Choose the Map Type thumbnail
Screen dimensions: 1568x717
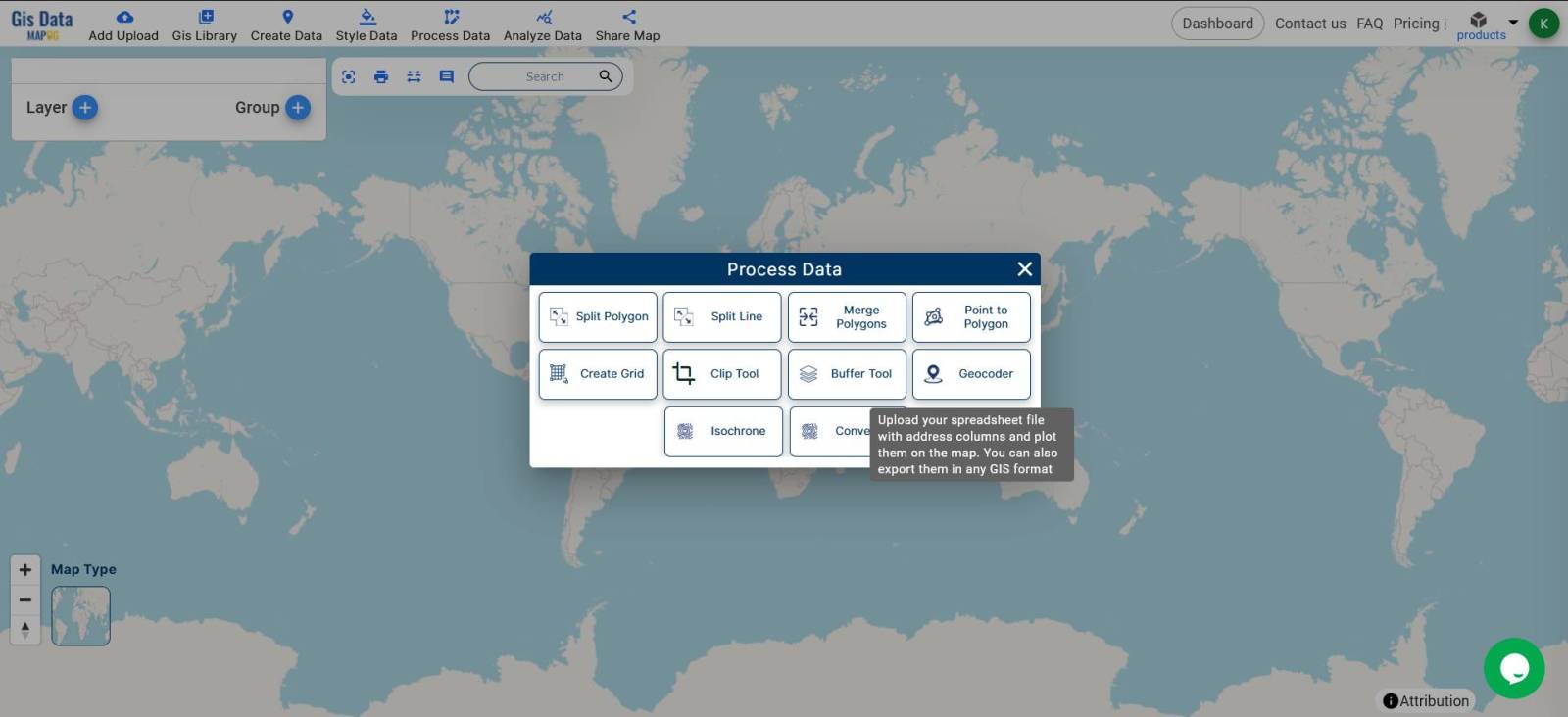coord(80,616)
